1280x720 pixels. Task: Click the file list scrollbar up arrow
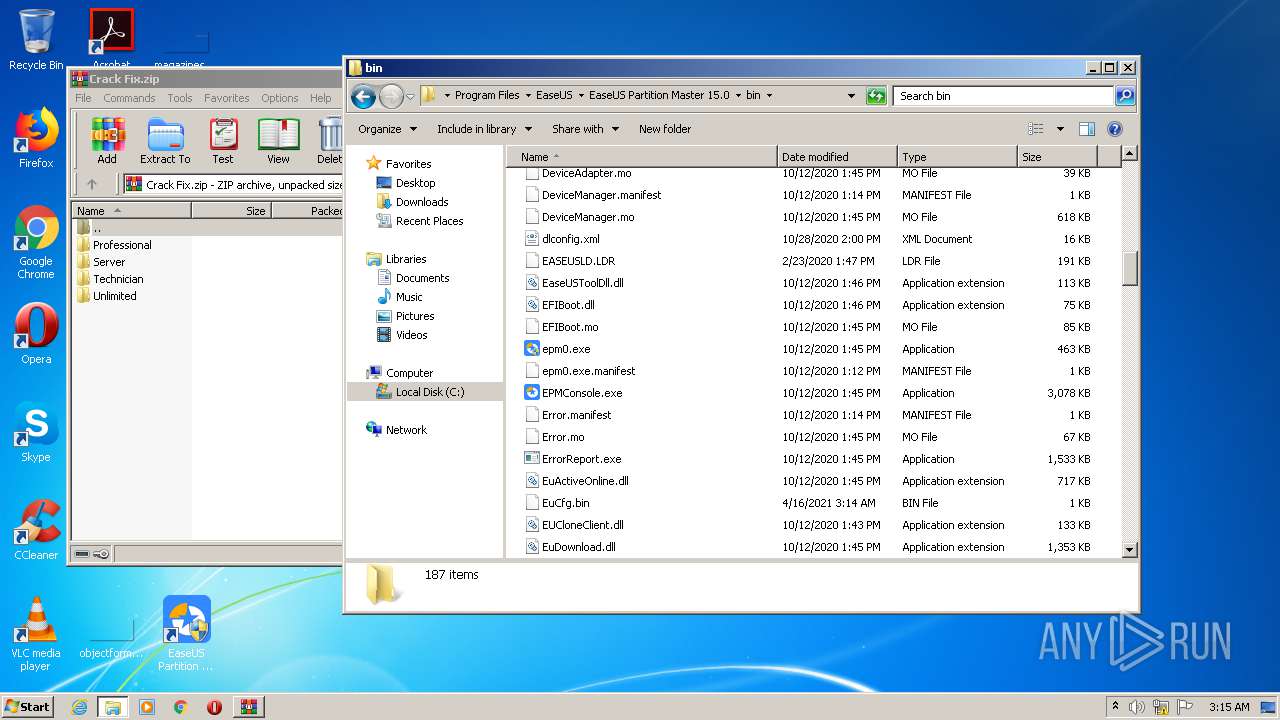[1130, 154]
